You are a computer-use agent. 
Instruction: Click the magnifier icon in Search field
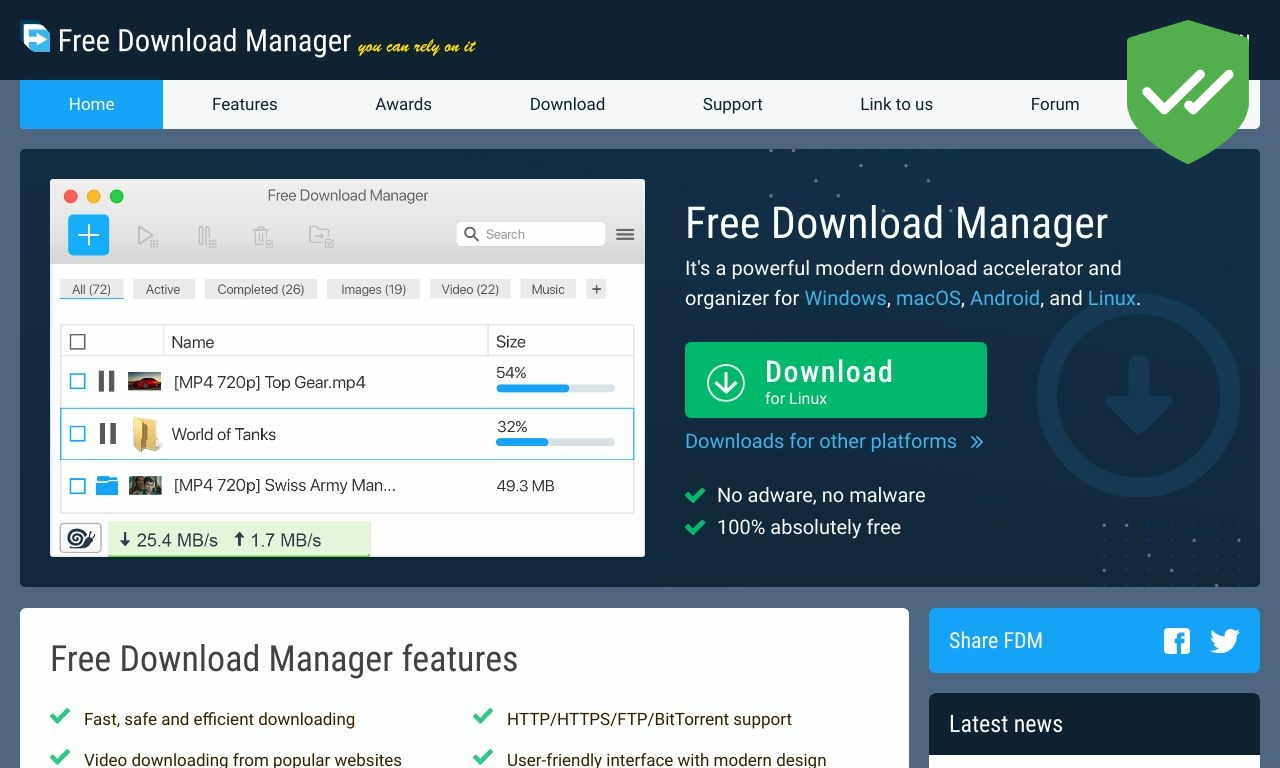point(471,234)
